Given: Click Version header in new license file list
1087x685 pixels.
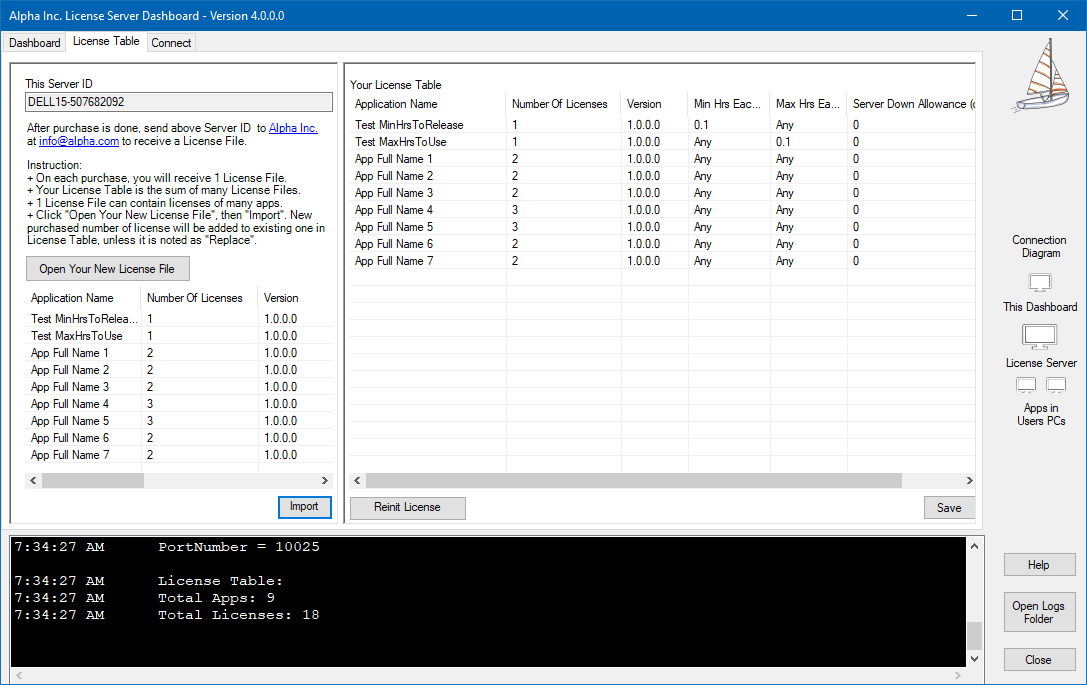Looking at the screenshot, I should [295, 298].
